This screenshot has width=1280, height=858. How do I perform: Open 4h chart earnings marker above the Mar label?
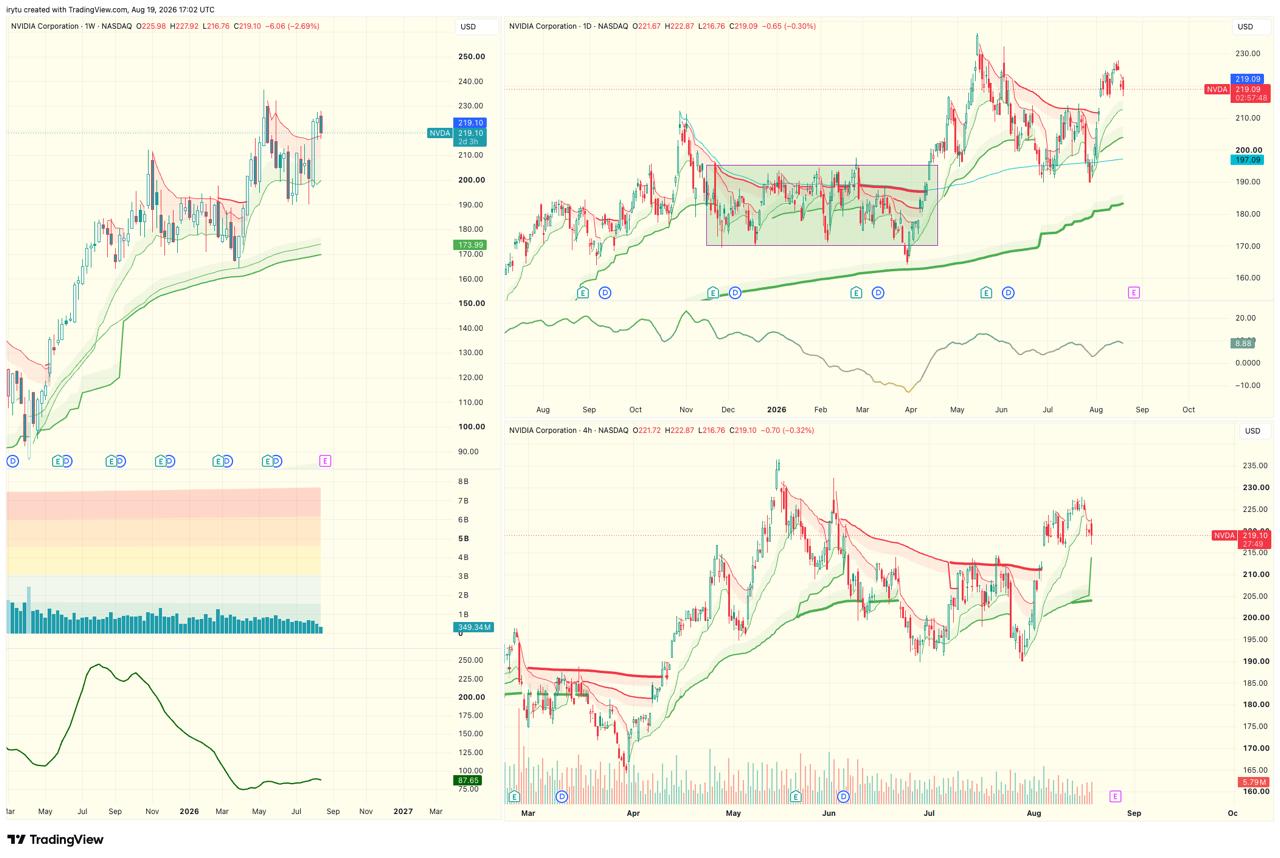click(514, 796)
